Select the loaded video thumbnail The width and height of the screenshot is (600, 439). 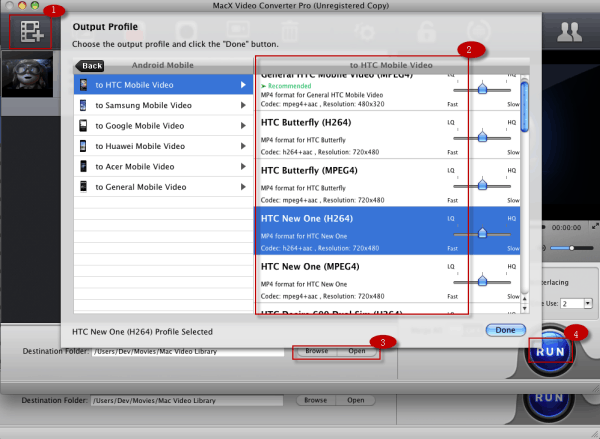pyautogui.click(x=28, y=74)
